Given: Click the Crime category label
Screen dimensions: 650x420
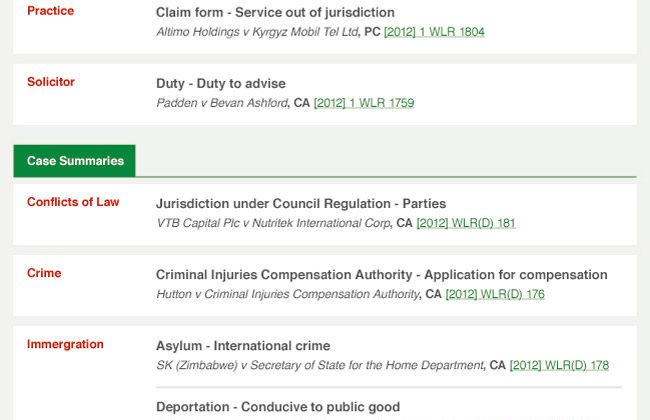Looking at the screenshot, I should (44, 273).
